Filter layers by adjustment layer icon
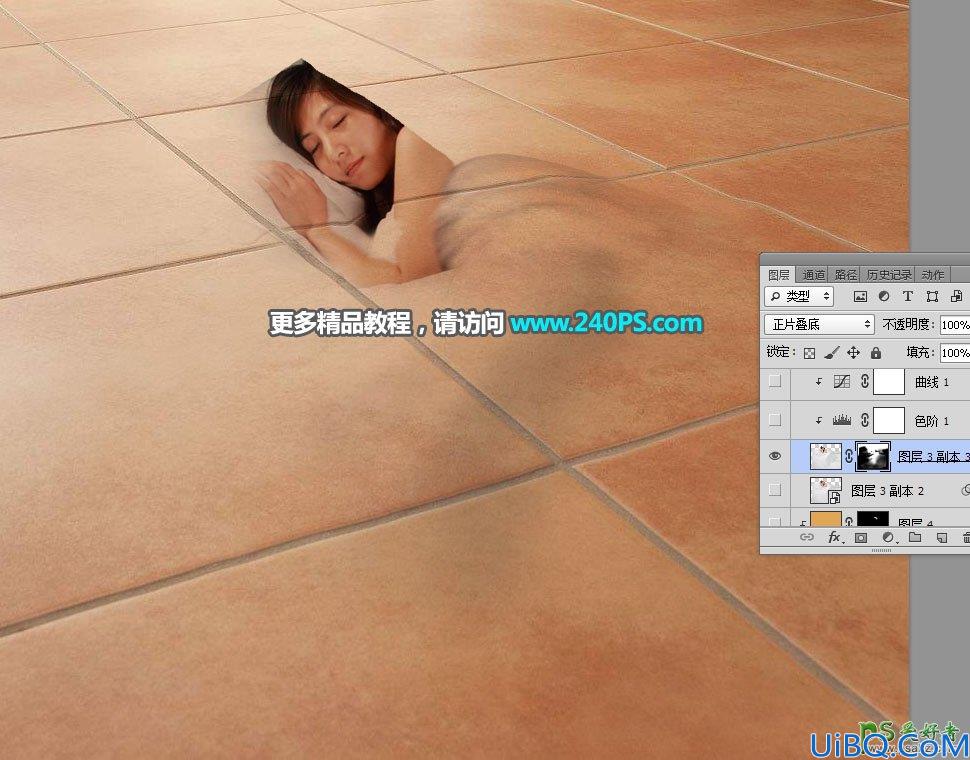970x760 pixels. [884, 297]
